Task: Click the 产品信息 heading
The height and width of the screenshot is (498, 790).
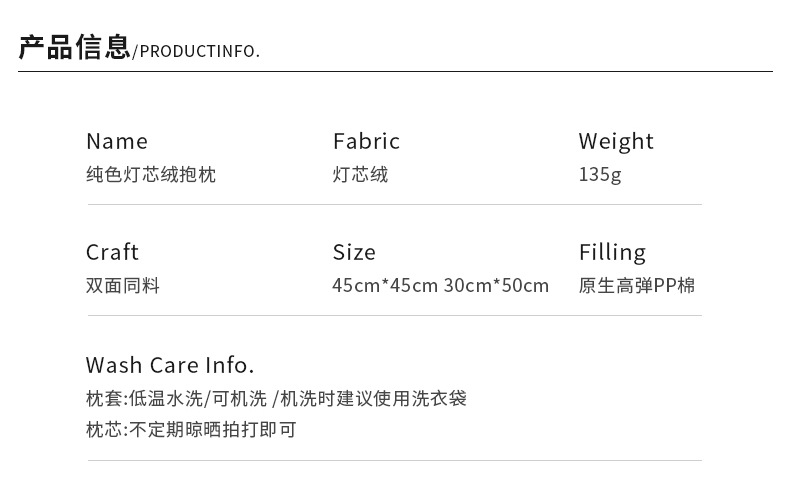Action: coord(75,48)
